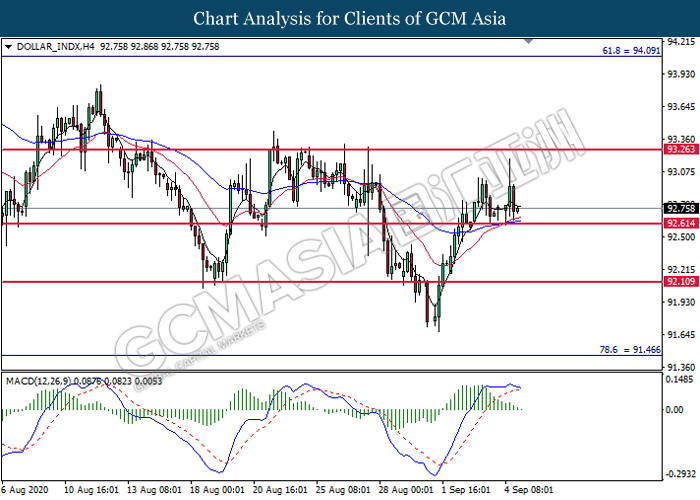Click the 92.215 price scale value
The height and width of the screenshot is (500, 700).
pyautogui.click(x=681, y=270)
